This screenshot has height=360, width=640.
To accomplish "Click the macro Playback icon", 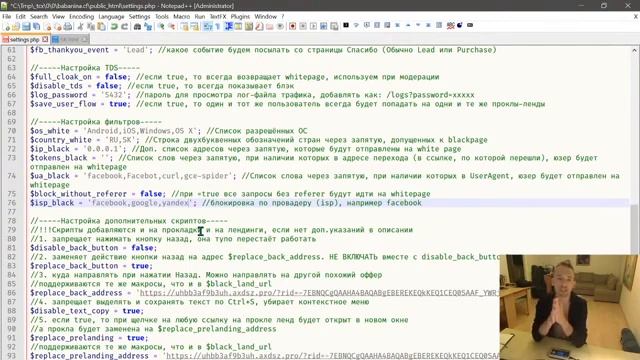I will [x=313, y=26].
